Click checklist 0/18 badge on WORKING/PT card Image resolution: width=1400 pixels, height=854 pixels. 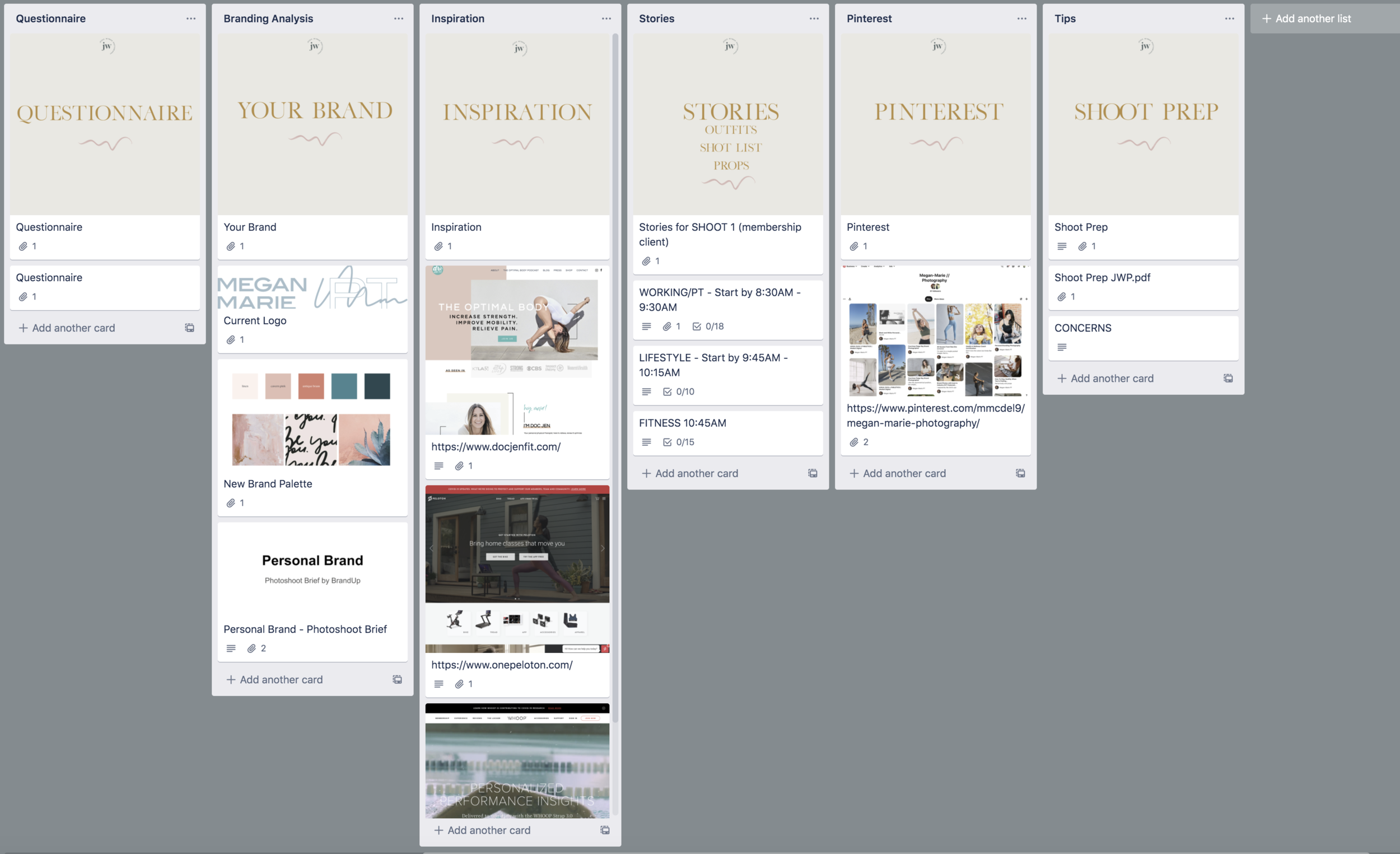[x=708, y=326]
